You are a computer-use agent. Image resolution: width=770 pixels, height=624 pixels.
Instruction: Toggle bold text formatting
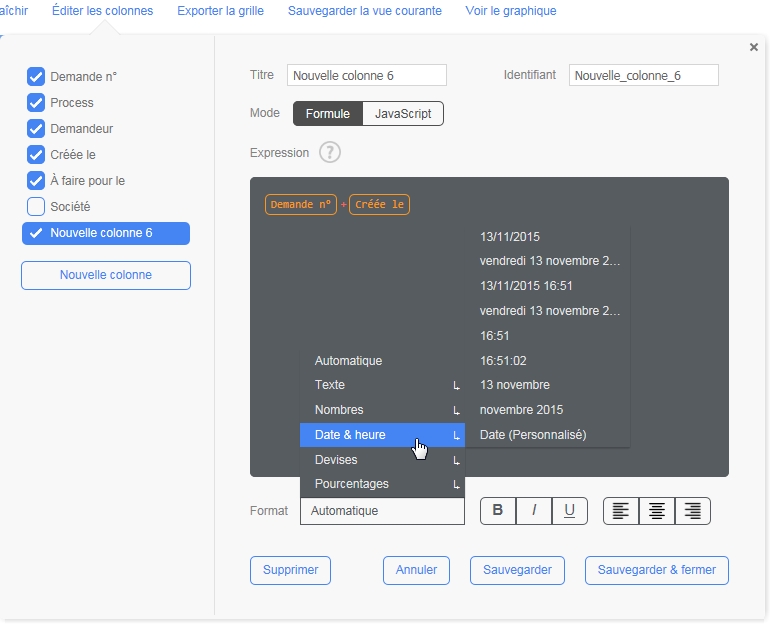[x=498, y=511]
